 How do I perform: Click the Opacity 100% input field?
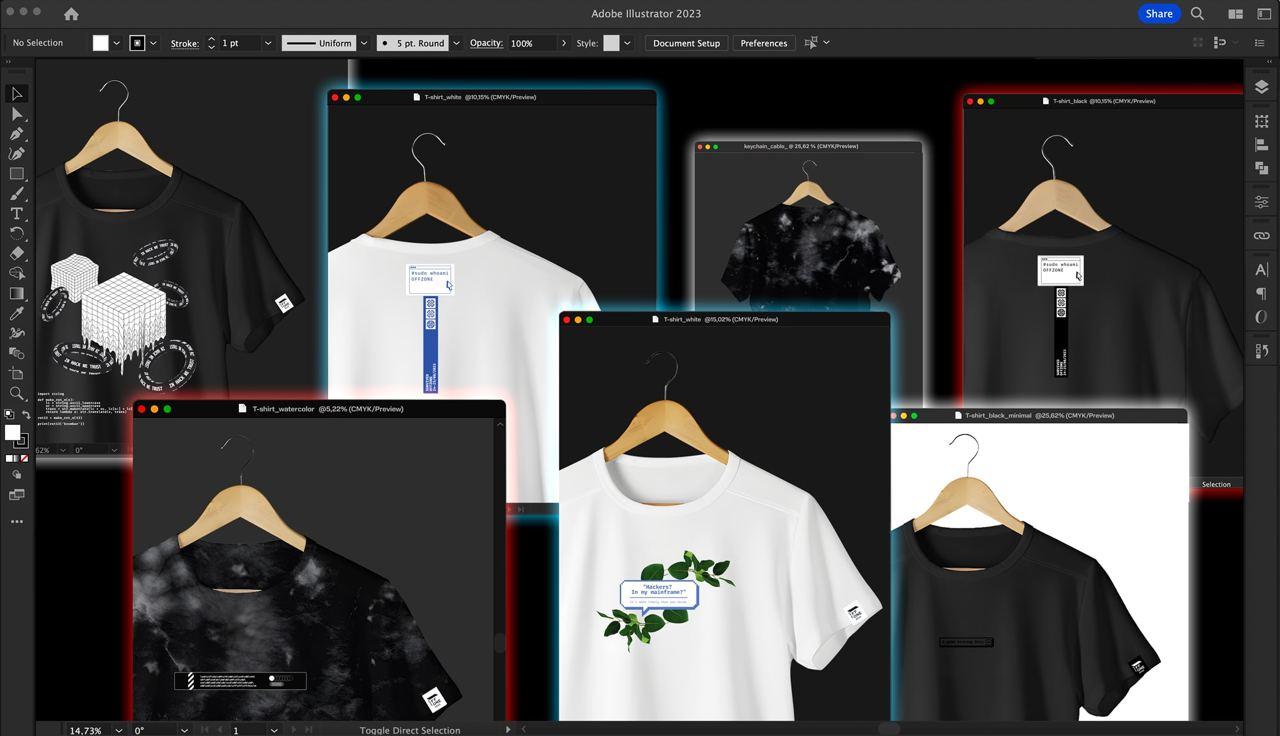pos(531,43)
